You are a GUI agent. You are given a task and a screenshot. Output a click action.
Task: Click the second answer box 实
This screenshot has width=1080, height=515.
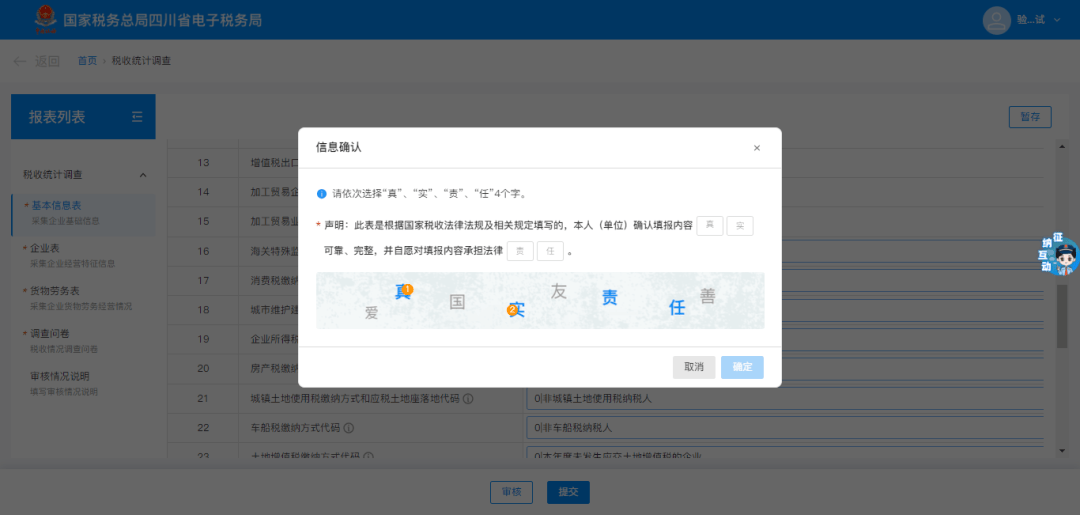pyautogui.click(x=740, y=226)
